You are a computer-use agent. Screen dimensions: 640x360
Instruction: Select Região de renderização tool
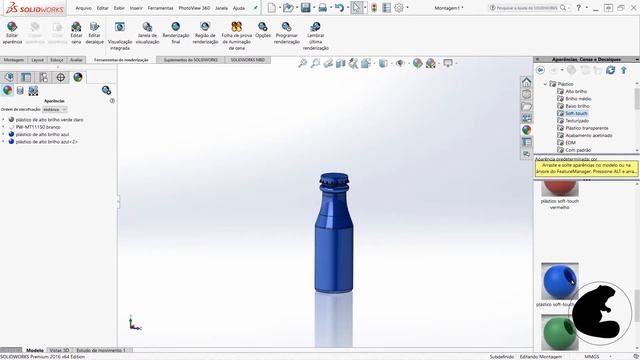coord(205,33)
